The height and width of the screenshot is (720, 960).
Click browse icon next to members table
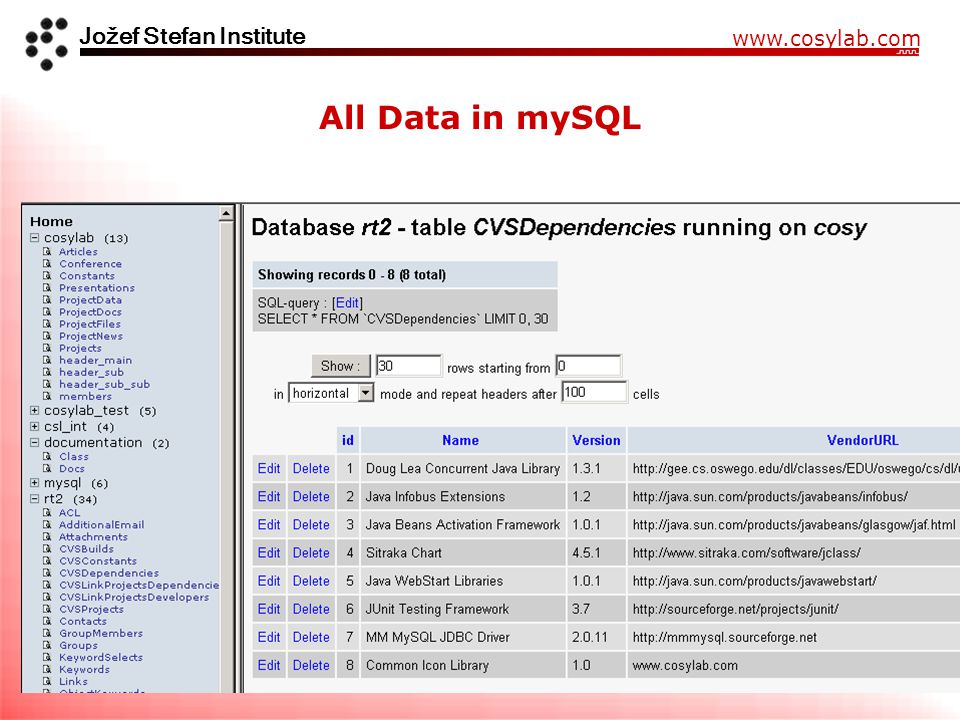tap(47, 396)
